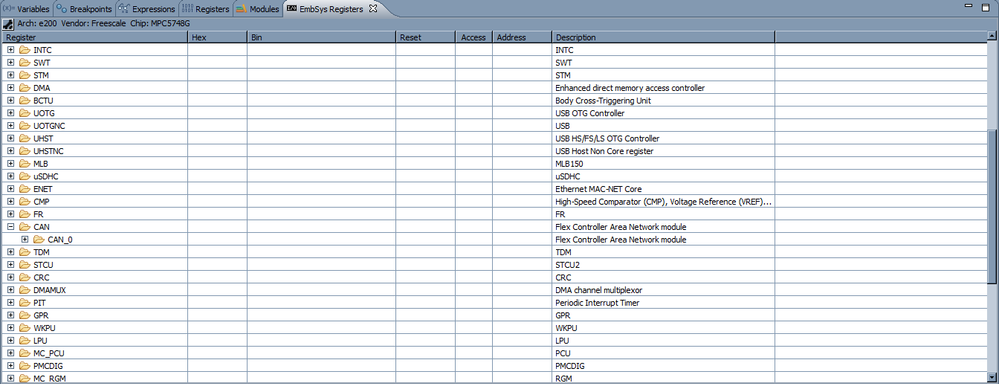Click the ENET folder icon
The height and width of the screenshot is (384, 999).
pos(25,188)
